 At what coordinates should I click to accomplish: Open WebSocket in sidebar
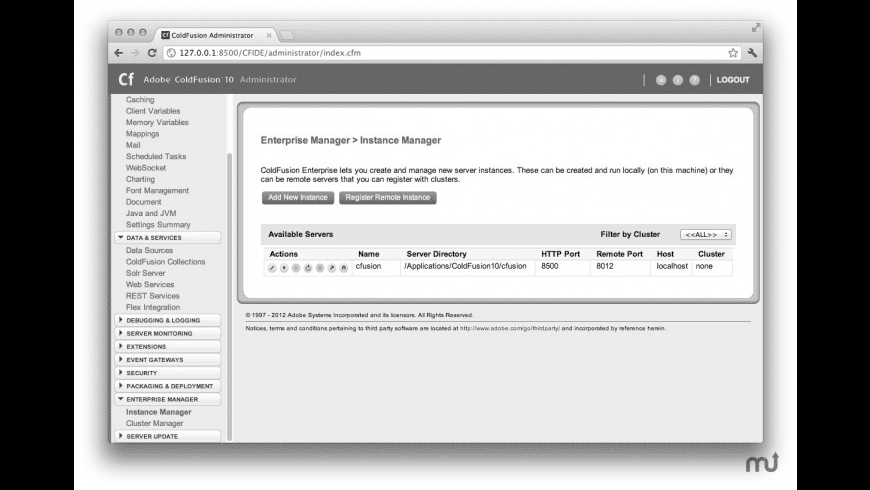click(x=146, y=168)
